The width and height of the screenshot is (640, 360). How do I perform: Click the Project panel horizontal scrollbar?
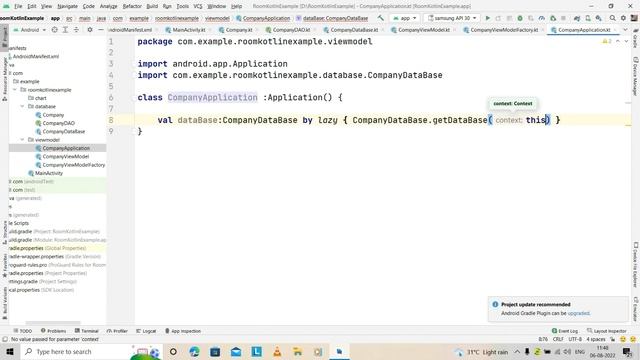point(53,322)
